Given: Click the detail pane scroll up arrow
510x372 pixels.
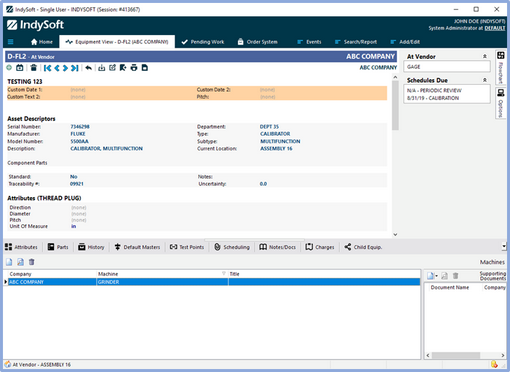Looking at the screenshot, I should coord(395,77).
